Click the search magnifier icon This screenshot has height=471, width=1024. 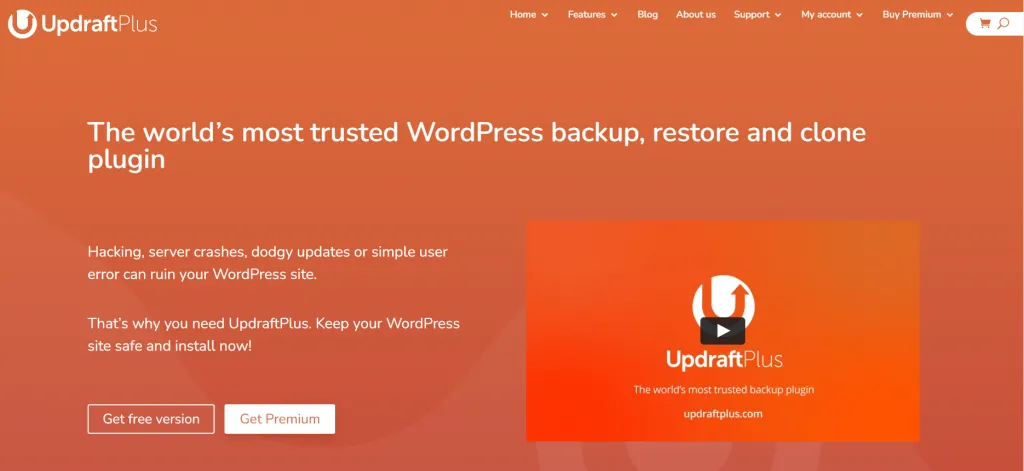[1004, 24]
